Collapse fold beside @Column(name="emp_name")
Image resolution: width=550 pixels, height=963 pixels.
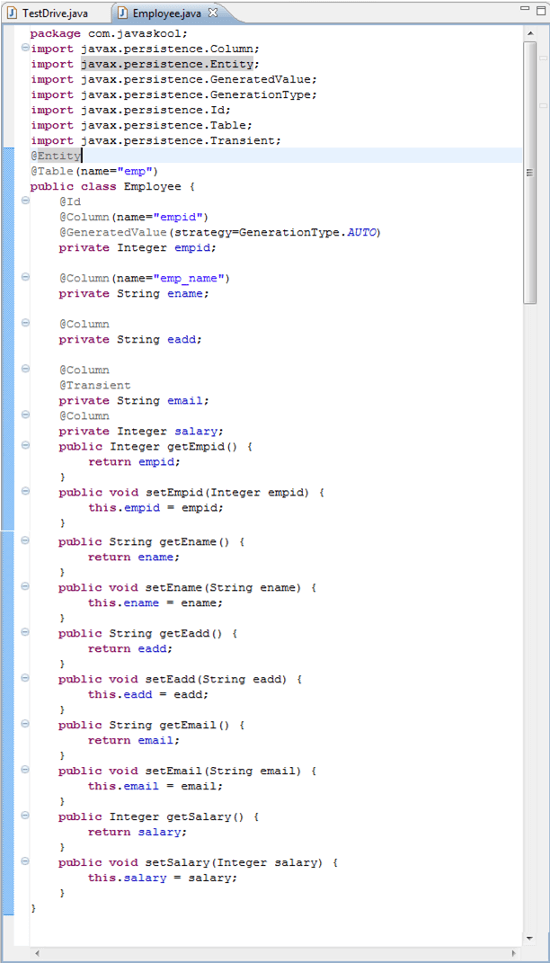25,277
